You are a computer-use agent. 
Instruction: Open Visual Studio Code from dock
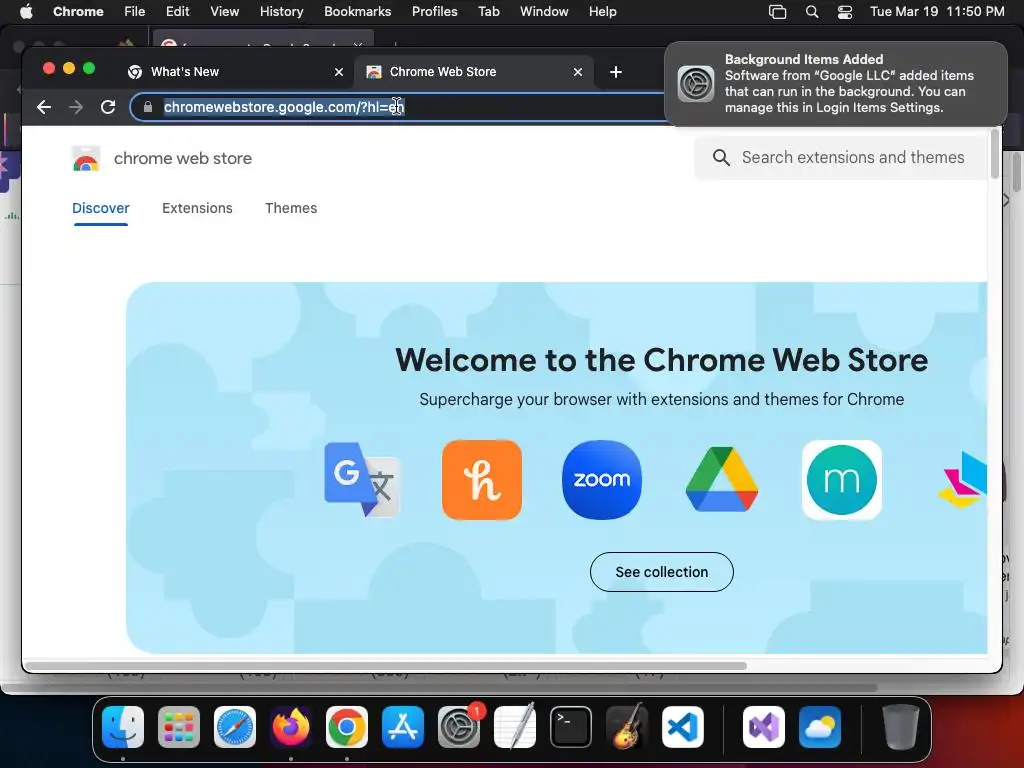point(683,727)
